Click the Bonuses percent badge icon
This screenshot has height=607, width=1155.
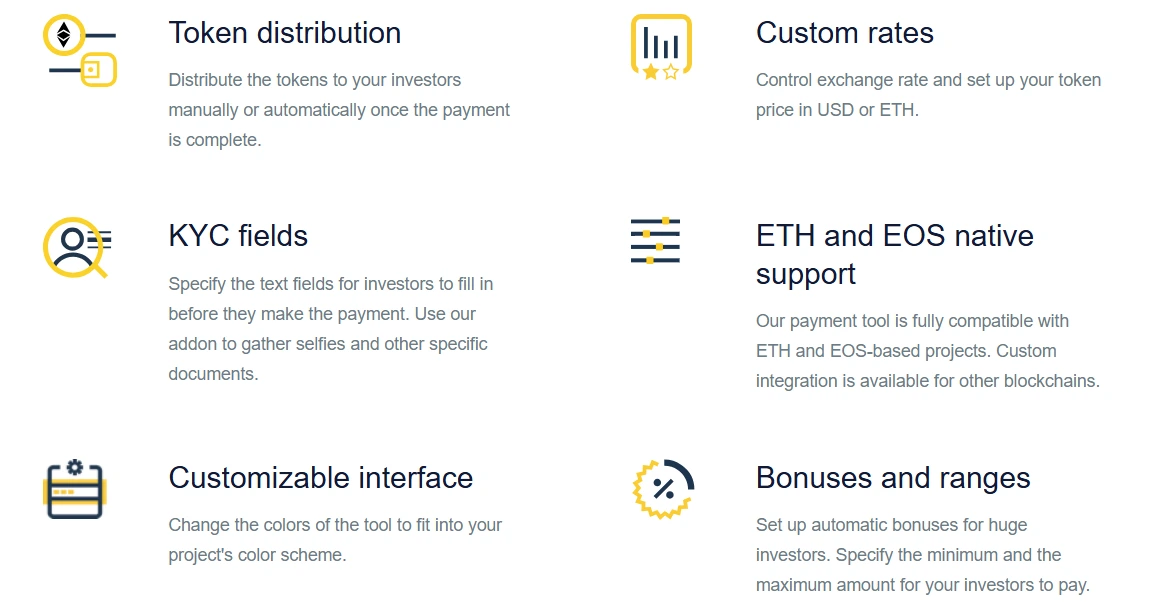click(664, 489)
